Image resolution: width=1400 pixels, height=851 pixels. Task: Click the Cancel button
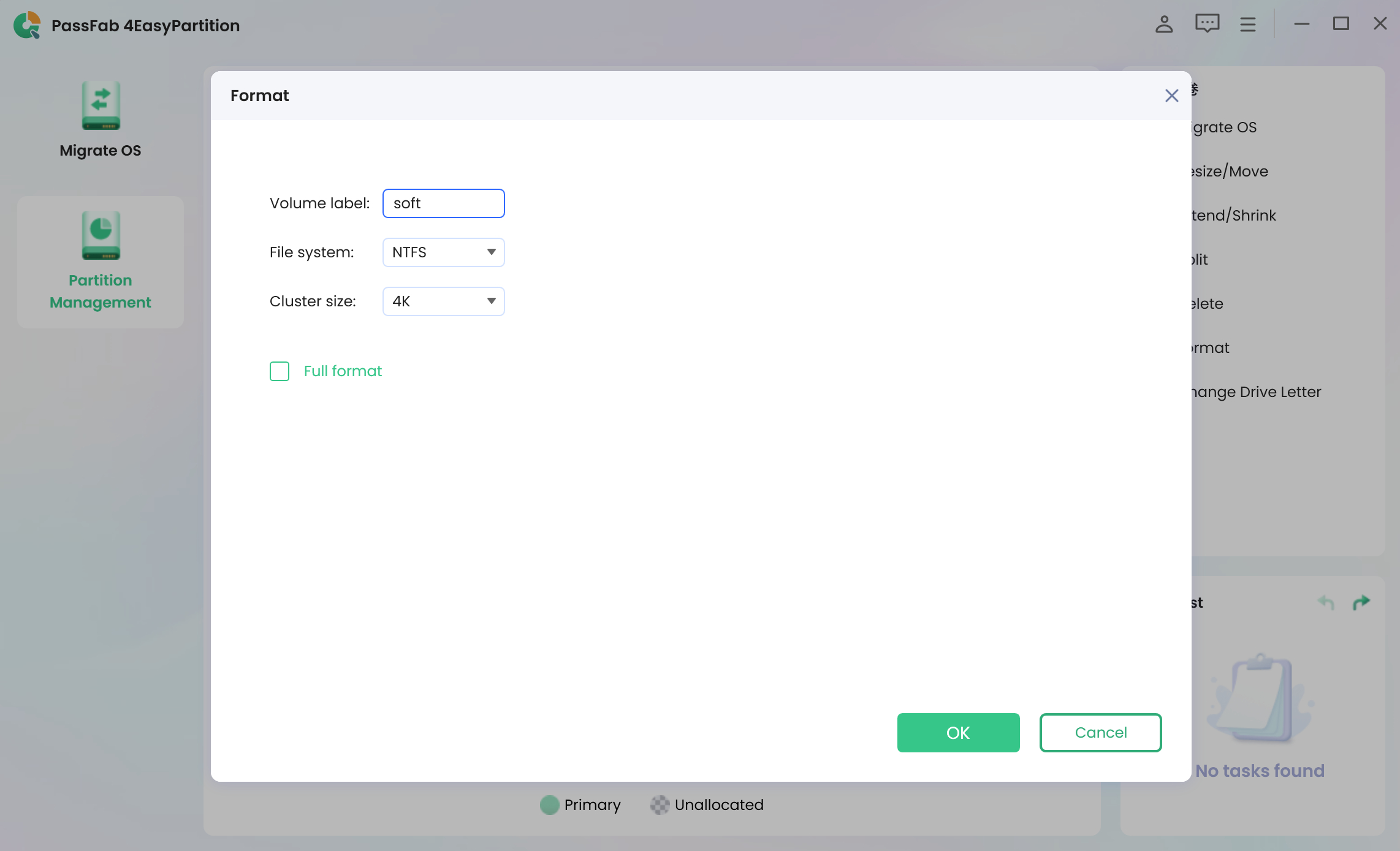[x=1101, y=733]
